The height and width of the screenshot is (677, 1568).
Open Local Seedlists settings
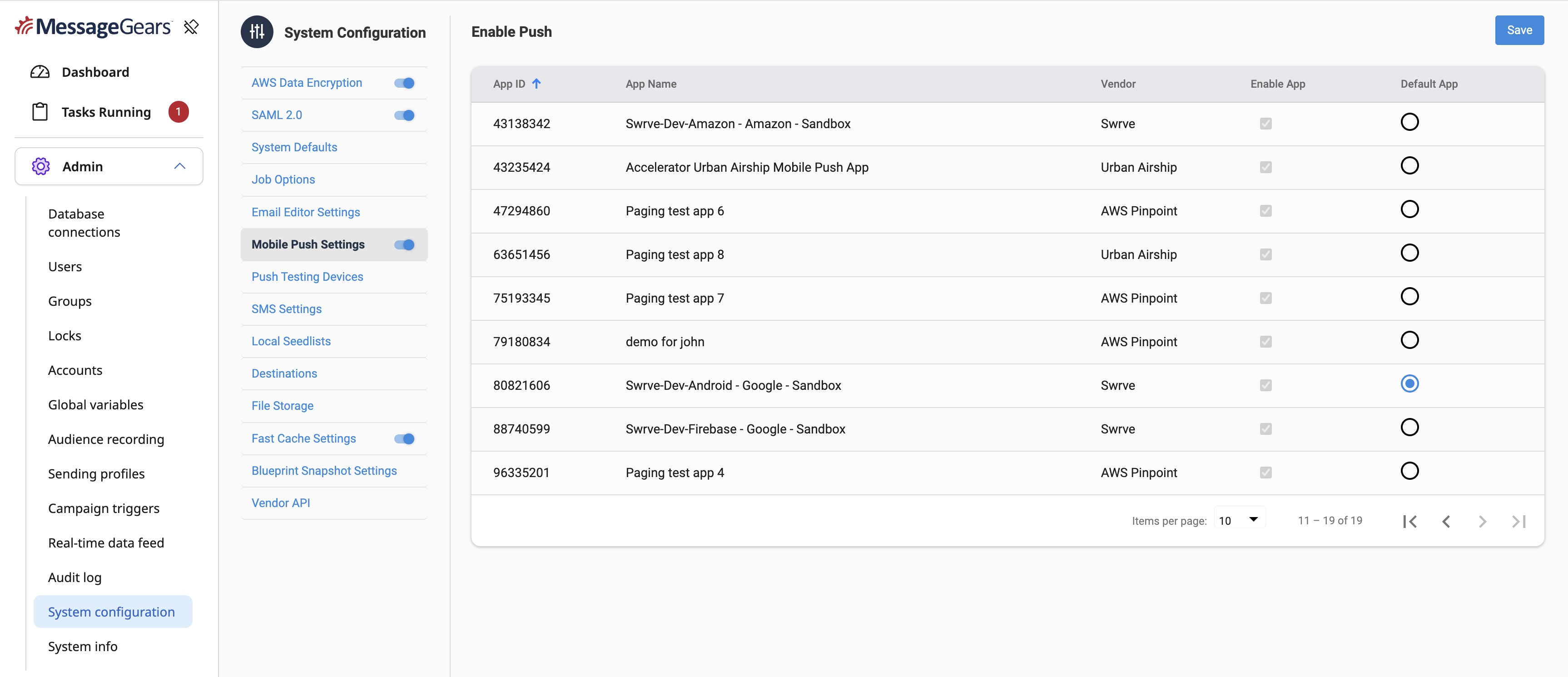click(x=291, y=342)
